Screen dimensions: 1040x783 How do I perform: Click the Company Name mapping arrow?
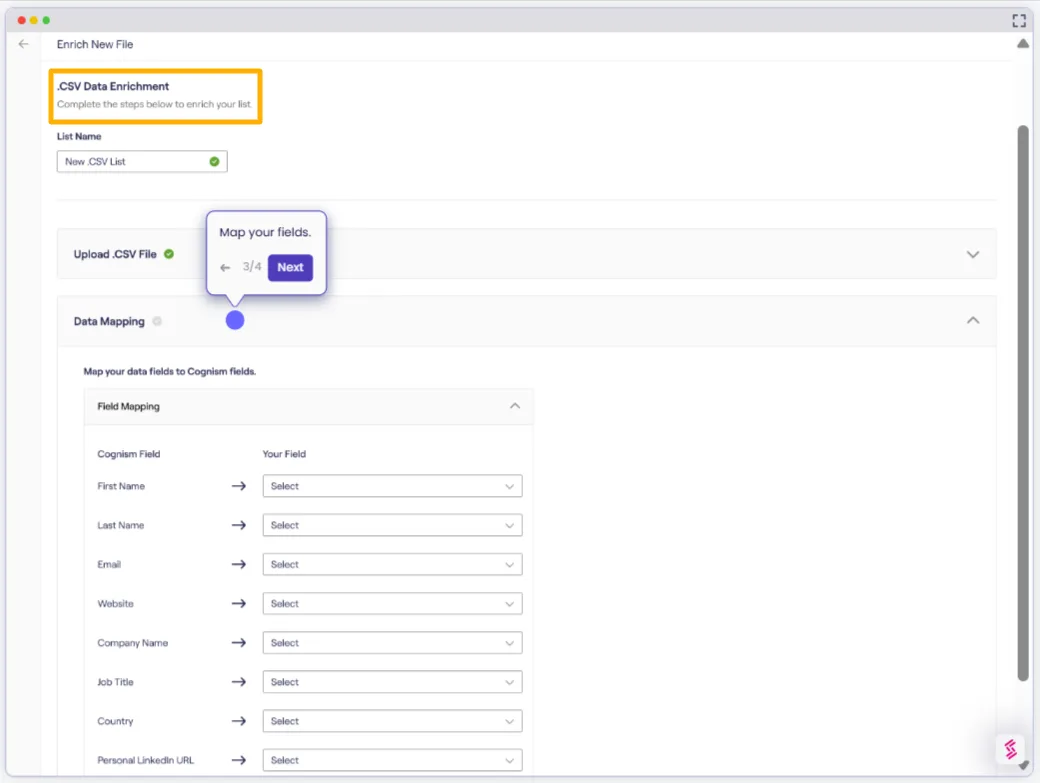coord(239,642)
